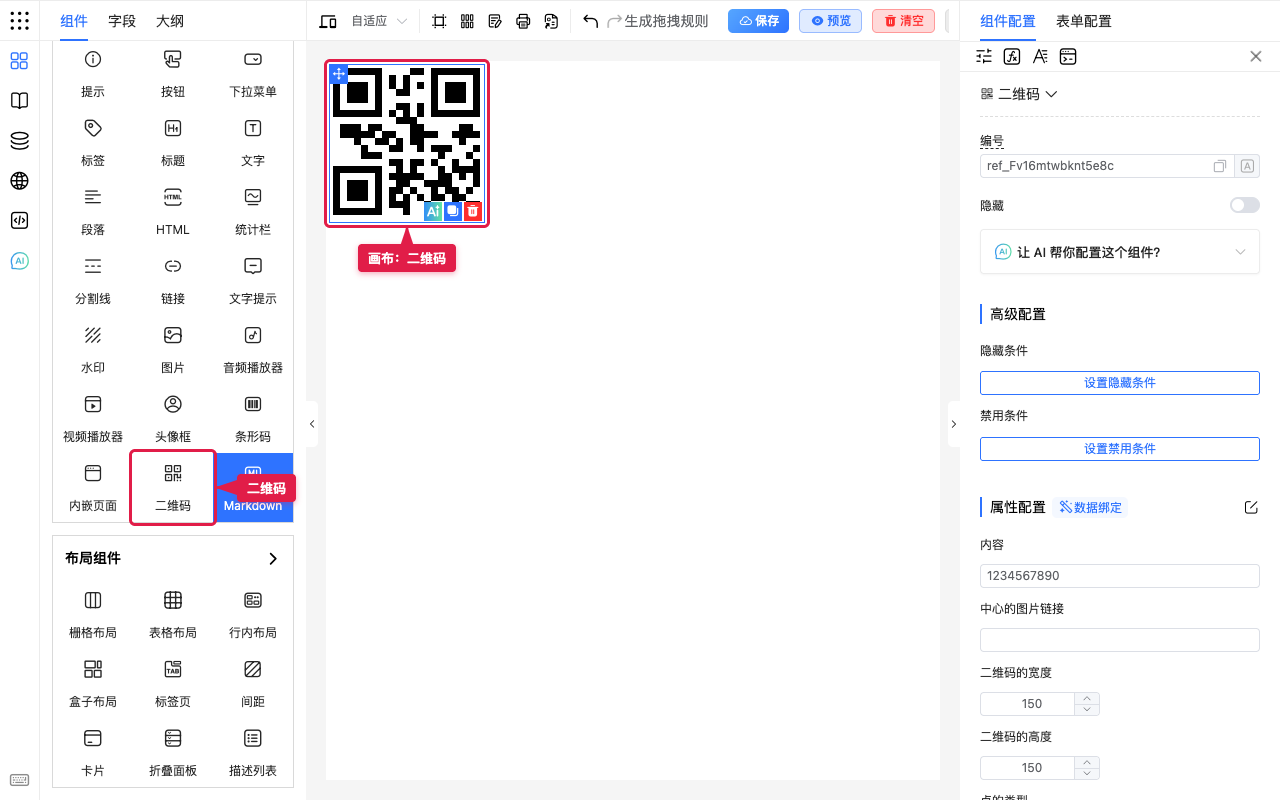
Task: Open the AI assistant sidebar icon
Action: 19,261
